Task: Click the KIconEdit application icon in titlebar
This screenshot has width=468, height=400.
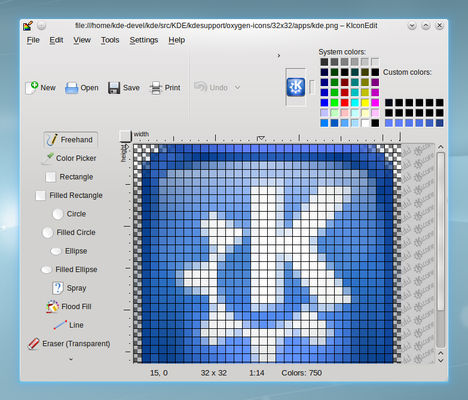Action: tap(28, 26)
